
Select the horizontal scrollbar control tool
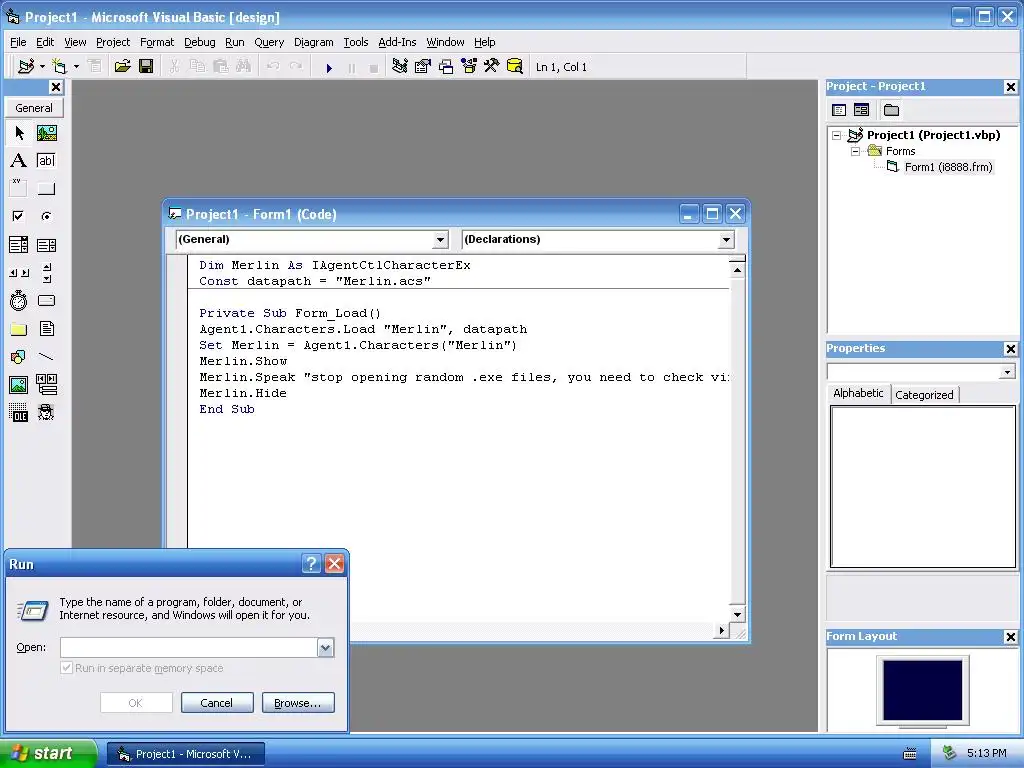click(19, 273)
